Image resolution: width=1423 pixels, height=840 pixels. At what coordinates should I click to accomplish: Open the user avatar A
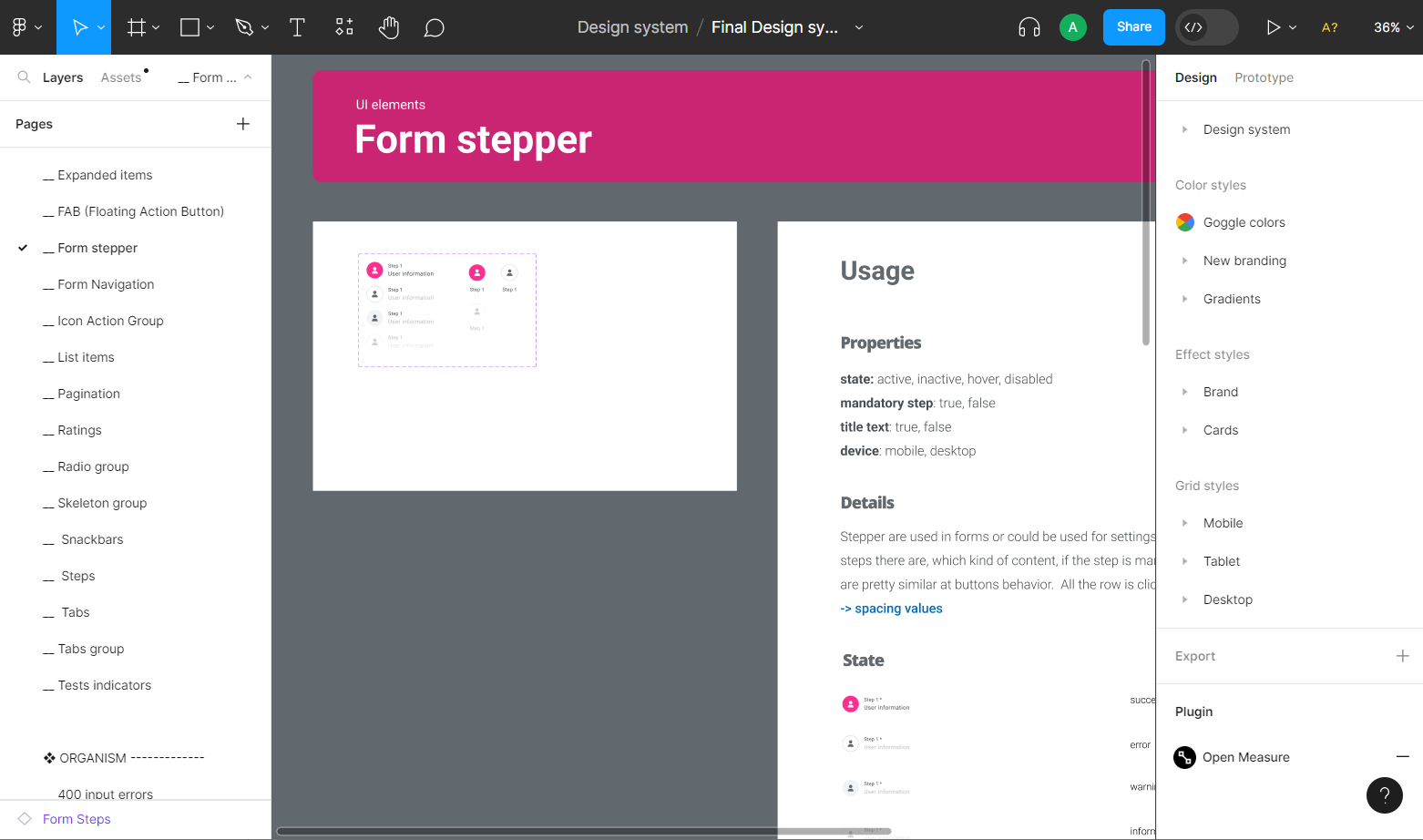pyautogui.click(x=1073, y=27)
